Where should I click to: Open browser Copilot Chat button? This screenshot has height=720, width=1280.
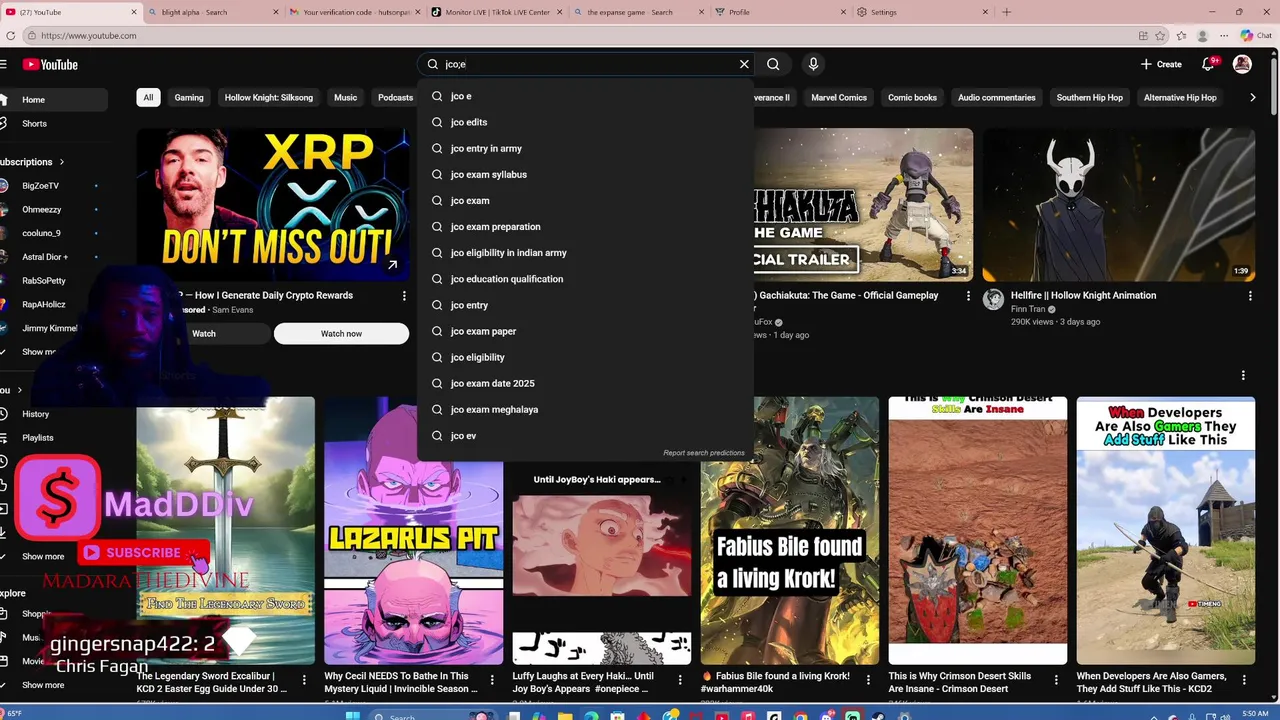pyautogui.click(x=1256, y=36)
